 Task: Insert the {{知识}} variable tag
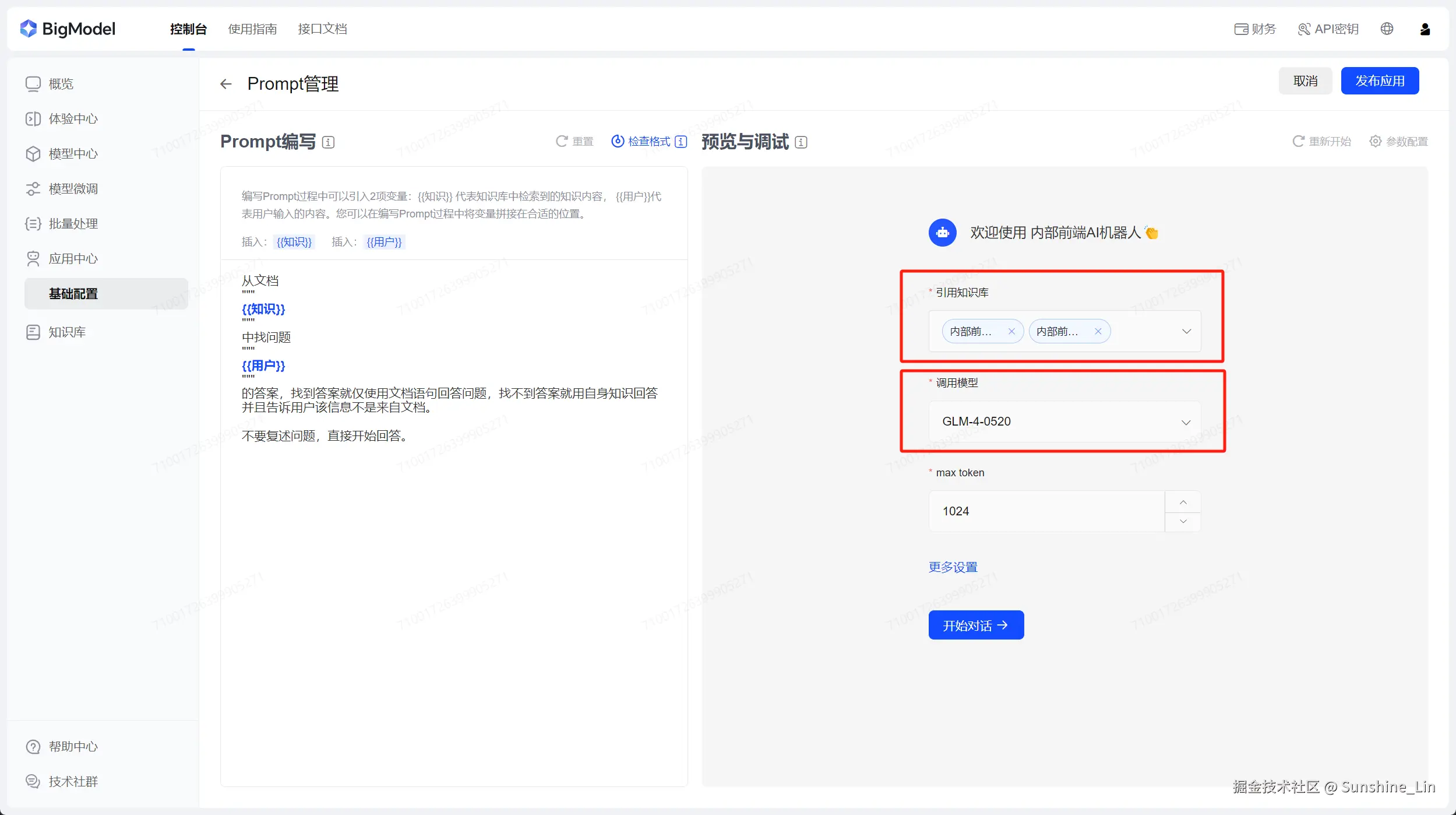294,242
